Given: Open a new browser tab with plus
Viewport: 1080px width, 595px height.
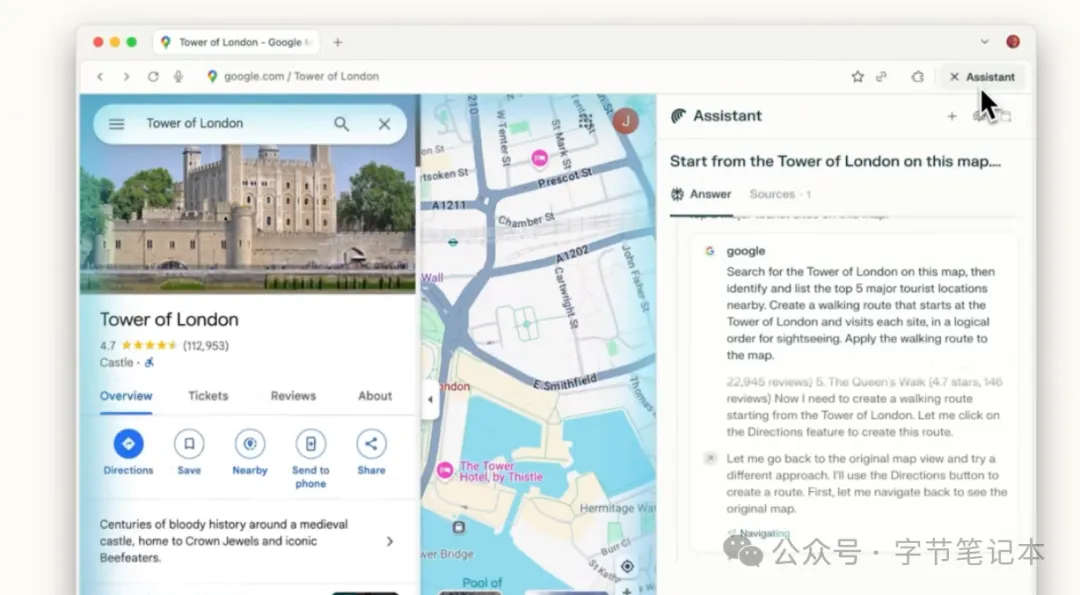Looking at the screenshot, I should click(x=338, y=42).
